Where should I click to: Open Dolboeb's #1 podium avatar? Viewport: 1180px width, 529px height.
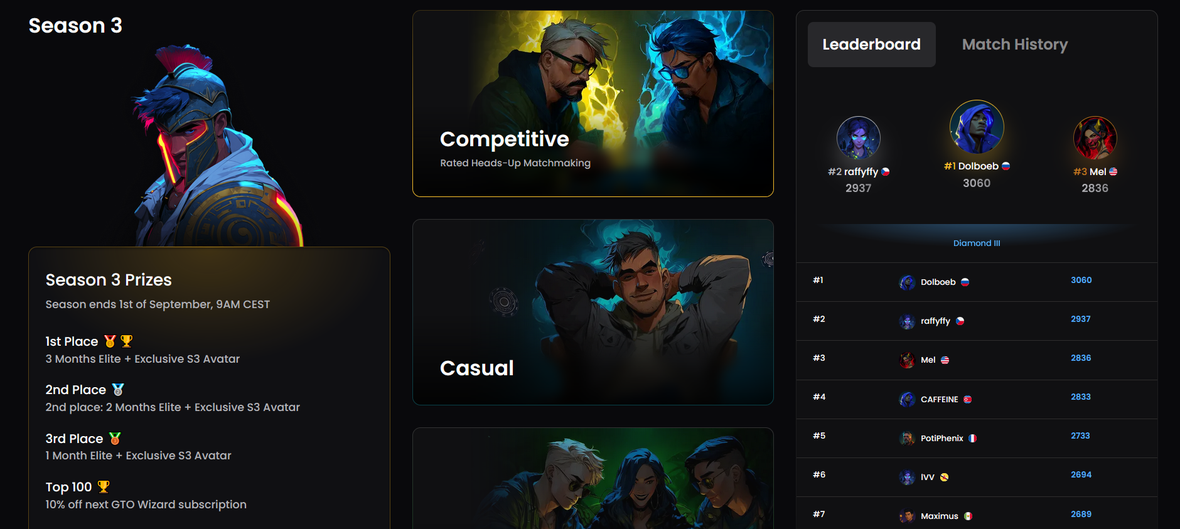coord(977,127)
